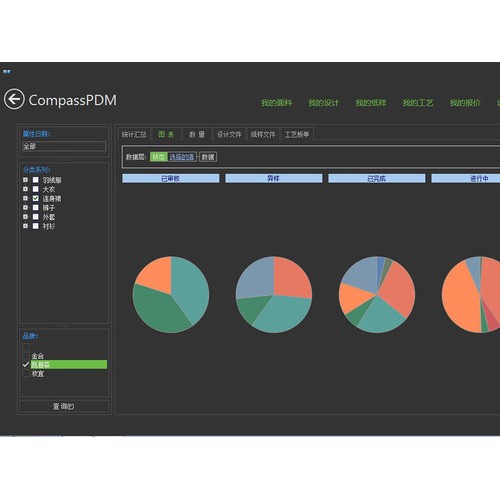
Task: Expand the 羽绒服 tree node
Action: pos(25,180)
